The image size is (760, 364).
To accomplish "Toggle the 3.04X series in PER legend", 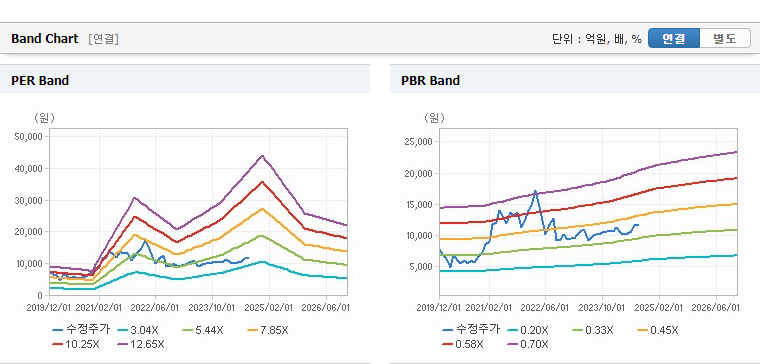I will tap(139, 330).
